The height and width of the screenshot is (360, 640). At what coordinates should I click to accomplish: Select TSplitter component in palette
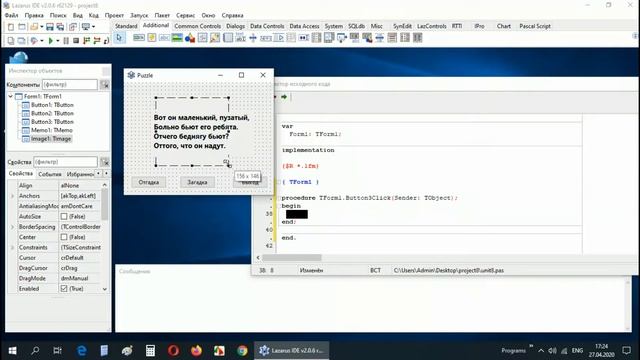coord(253,38)
